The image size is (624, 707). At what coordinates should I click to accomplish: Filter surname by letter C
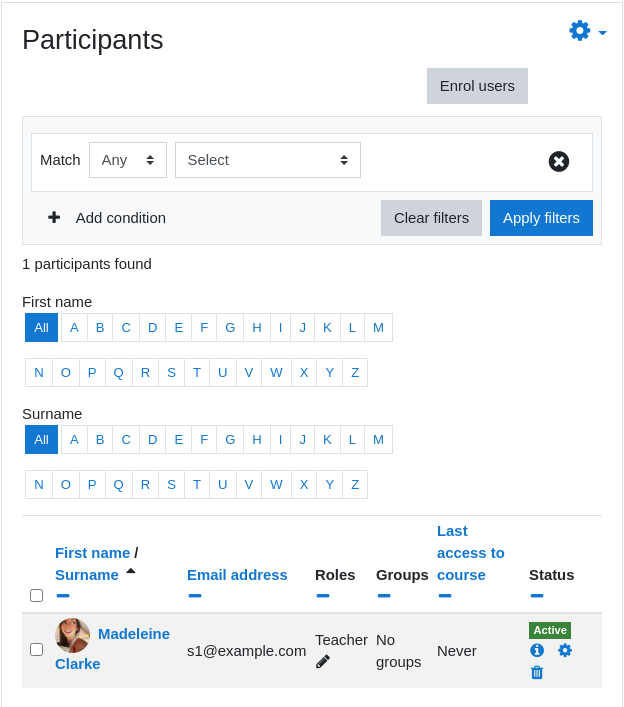126,440
